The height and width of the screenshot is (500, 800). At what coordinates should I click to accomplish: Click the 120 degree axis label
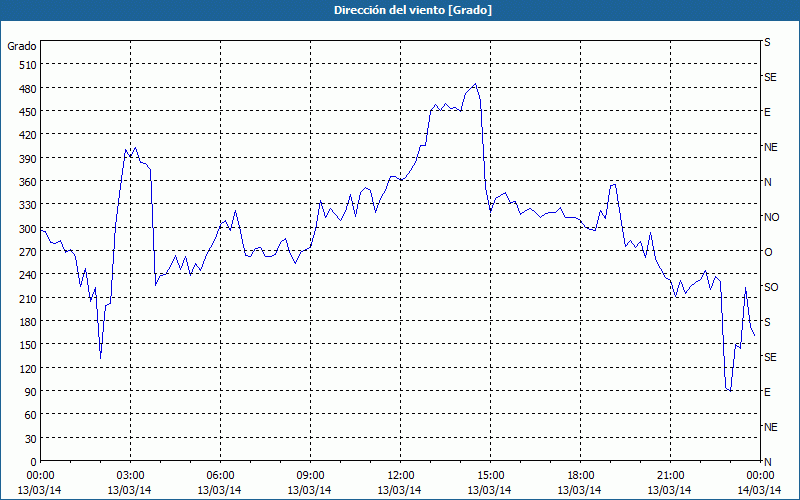[x=28, y=369]
